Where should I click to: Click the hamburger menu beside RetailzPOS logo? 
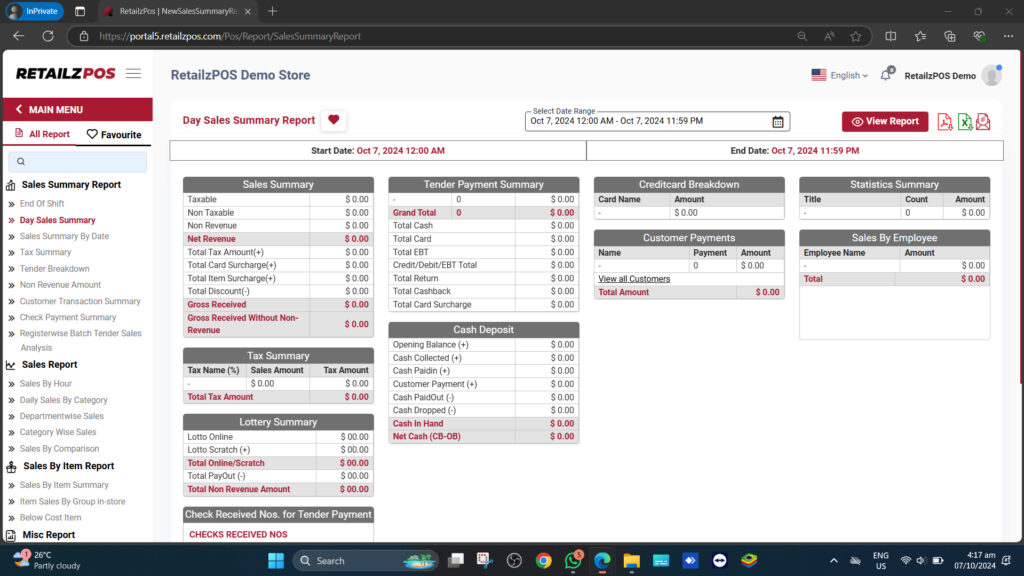coord(133,73)
